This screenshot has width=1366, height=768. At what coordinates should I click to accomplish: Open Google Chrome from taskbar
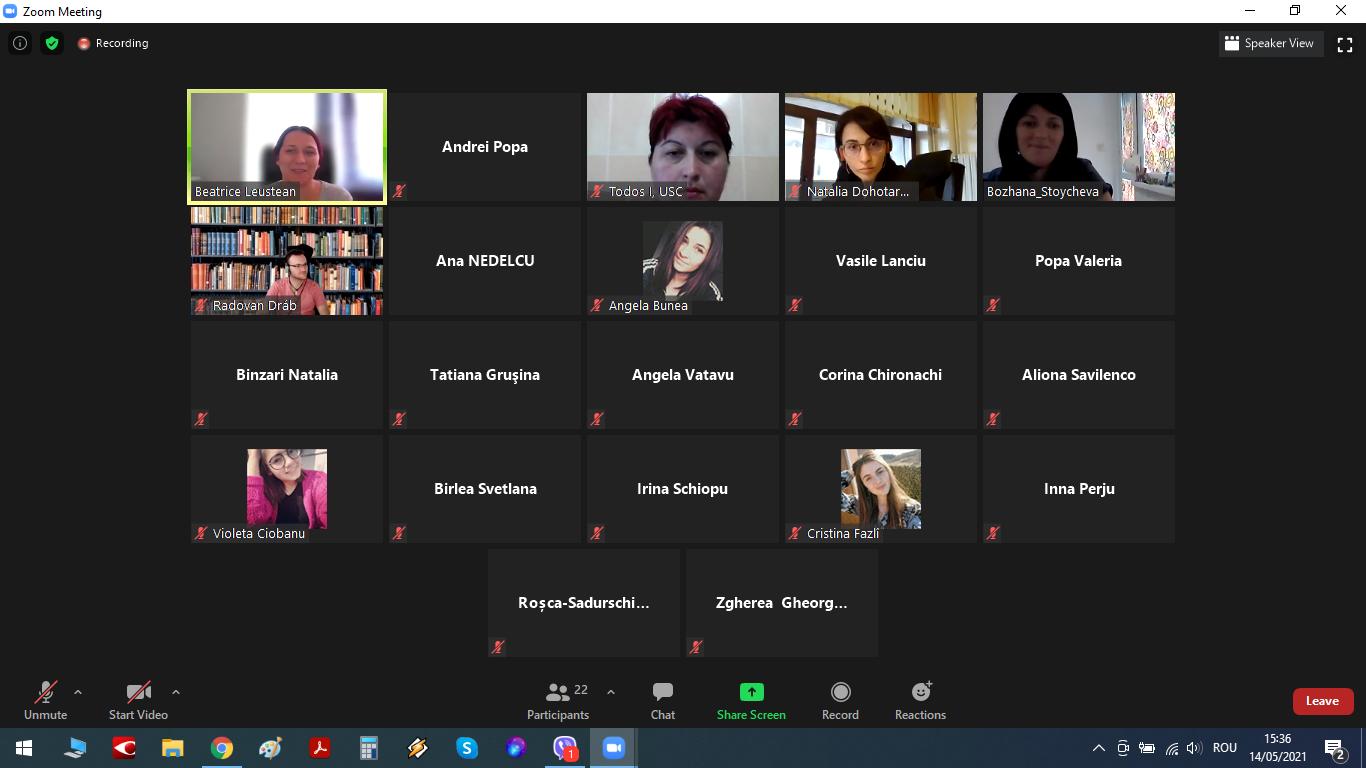(222, 748)
